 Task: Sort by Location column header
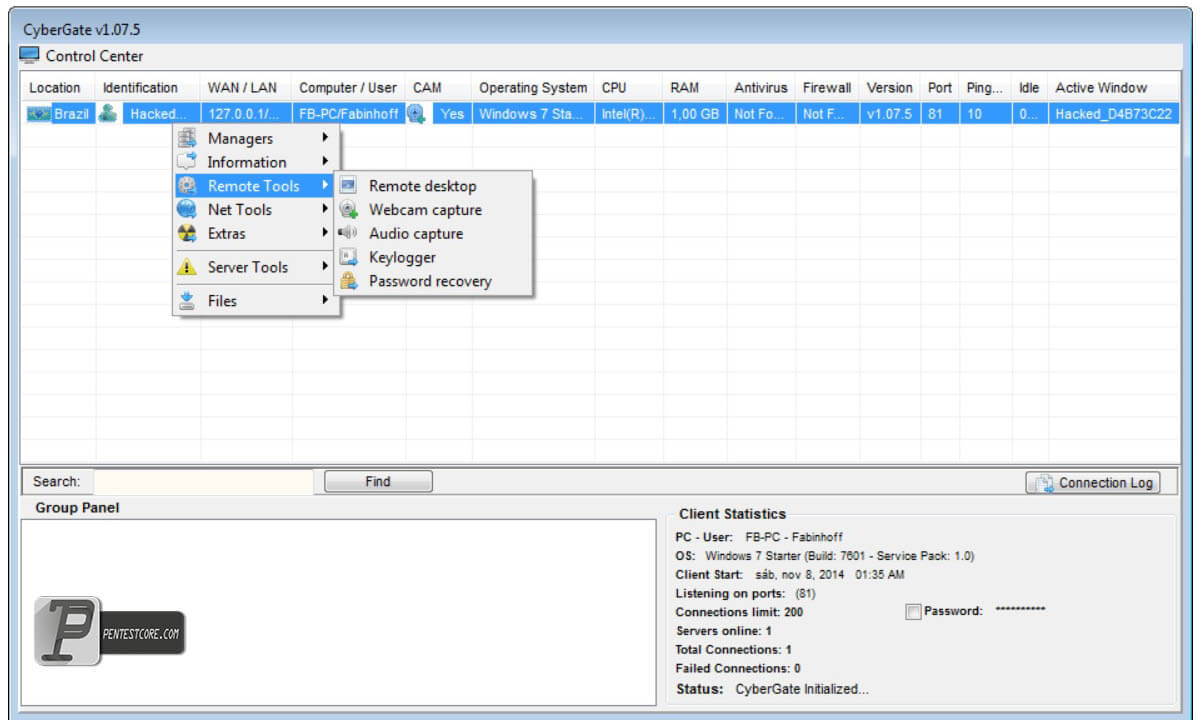point(58,88)
